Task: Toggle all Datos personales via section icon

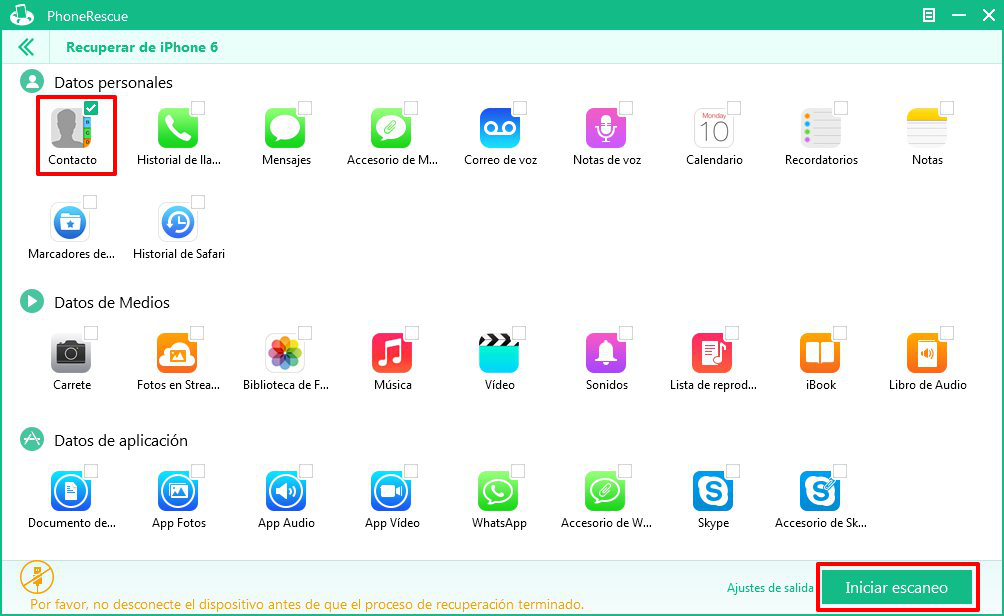Action: [32, 81]
